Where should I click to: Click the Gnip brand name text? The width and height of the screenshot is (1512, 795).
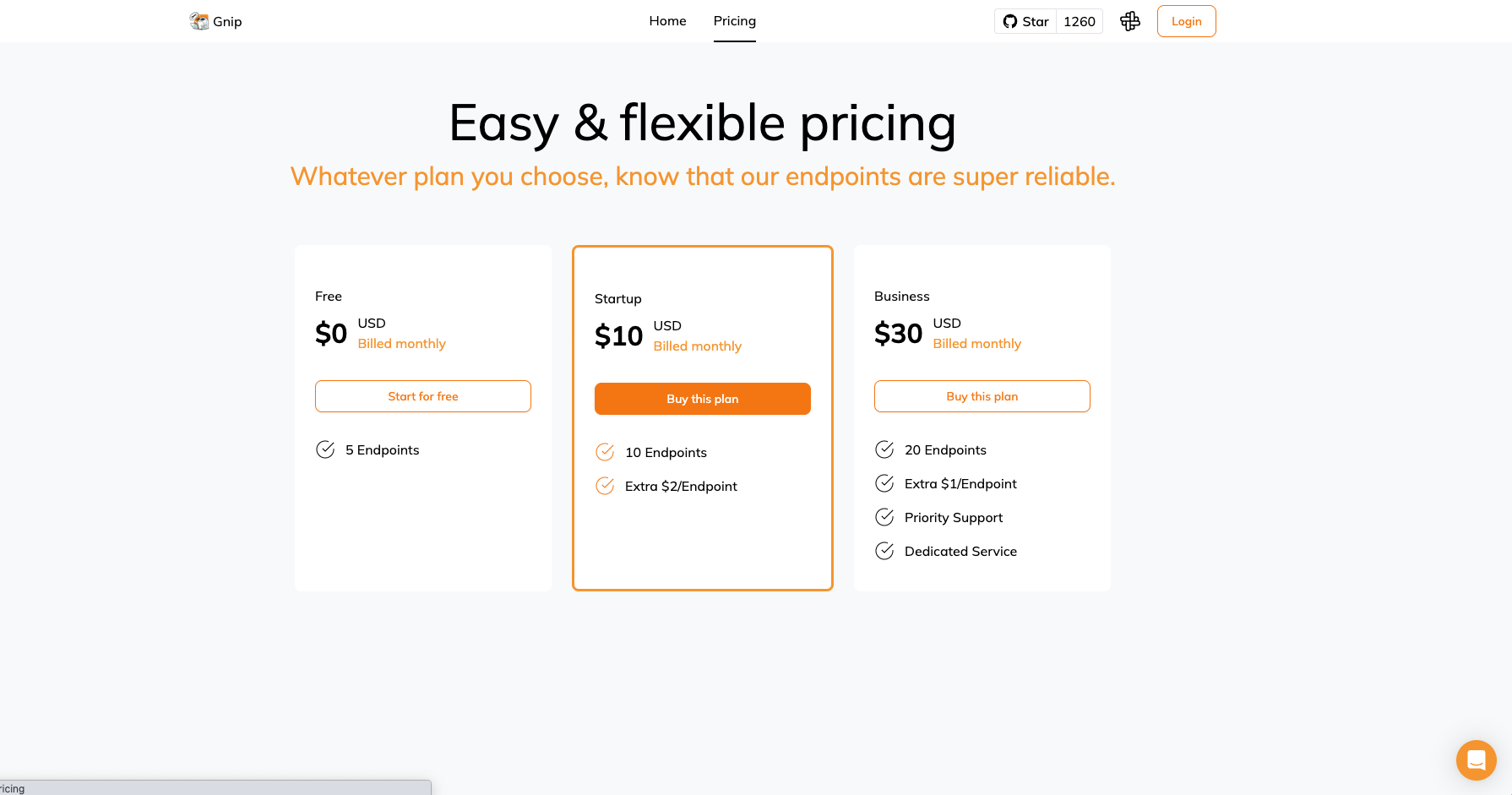click(x=227, y=22)
